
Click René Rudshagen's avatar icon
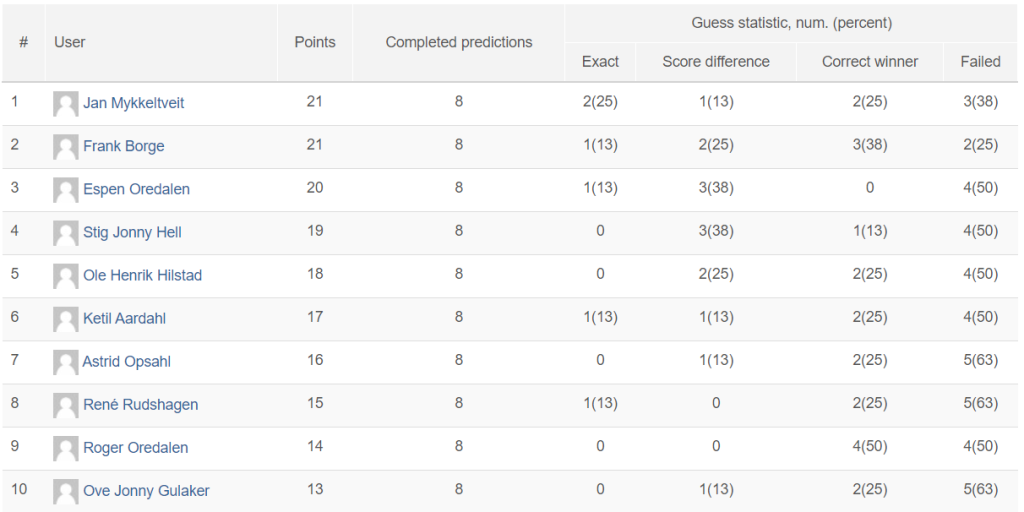pos(65,406)
